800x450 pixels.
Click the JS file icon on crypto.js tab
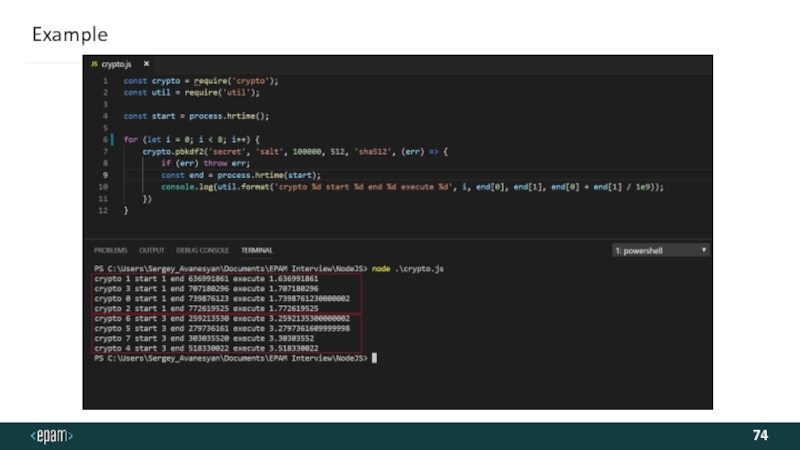point(95,64)
